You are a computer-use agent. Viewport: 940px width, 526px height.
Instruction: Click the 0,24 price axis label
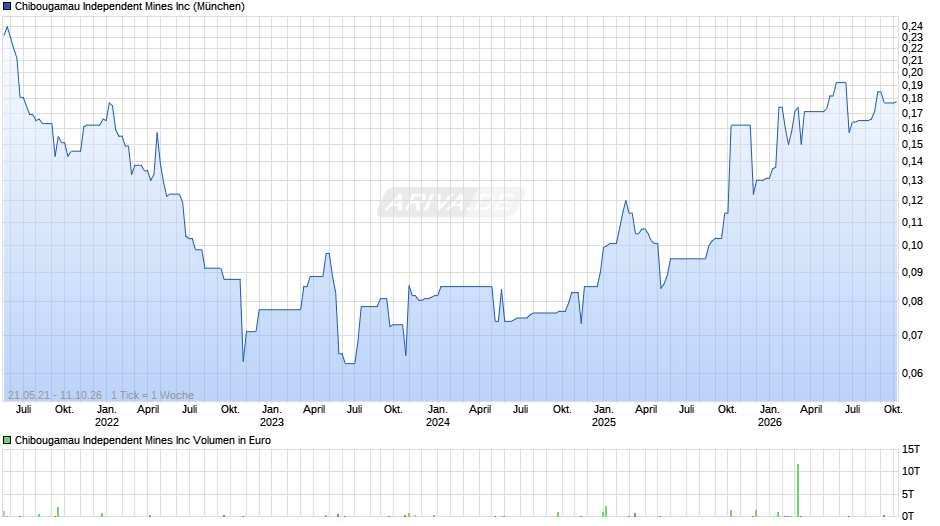coord(912,26)
